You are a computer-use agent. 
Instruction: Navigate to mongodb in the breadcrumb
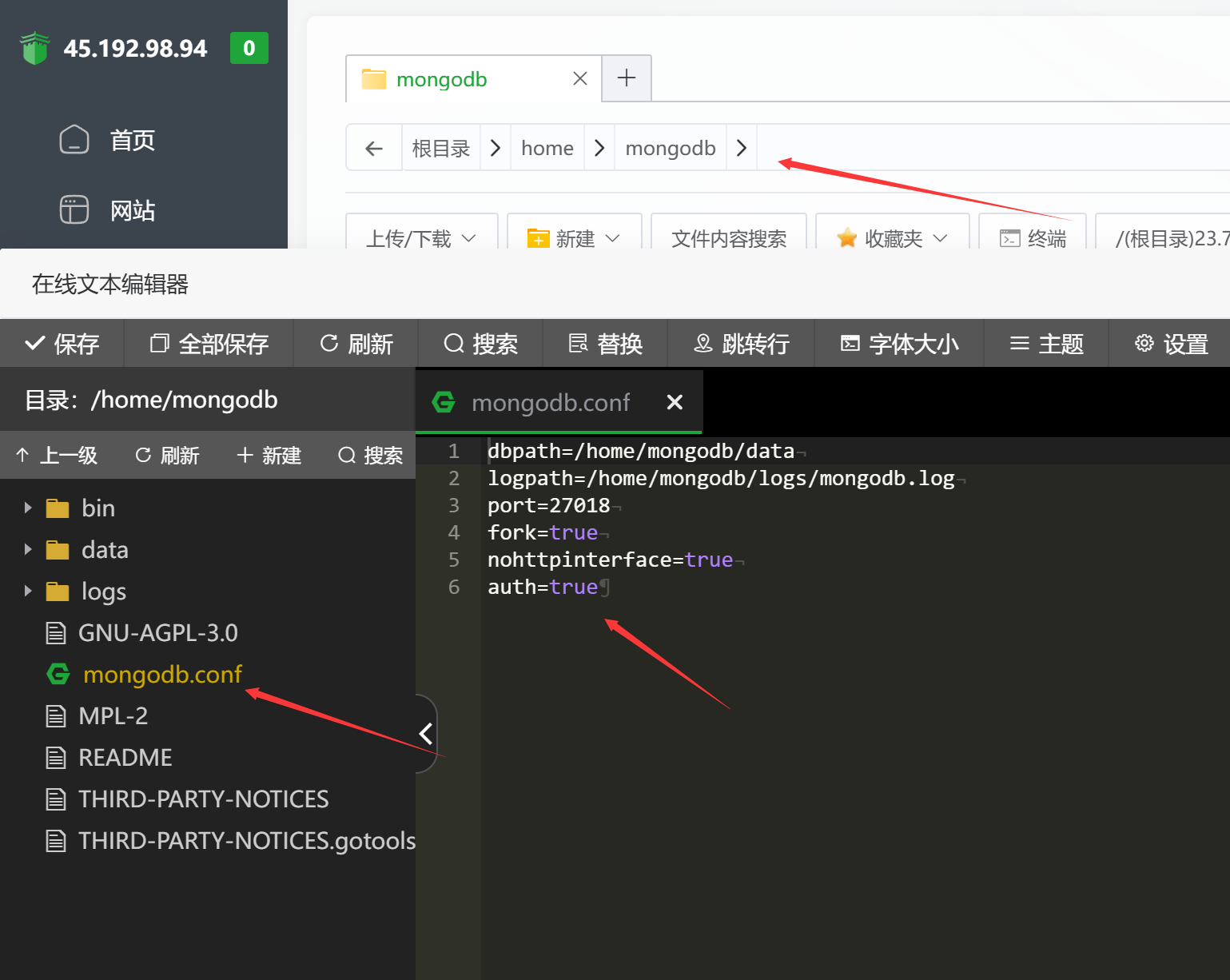[671, 148]
